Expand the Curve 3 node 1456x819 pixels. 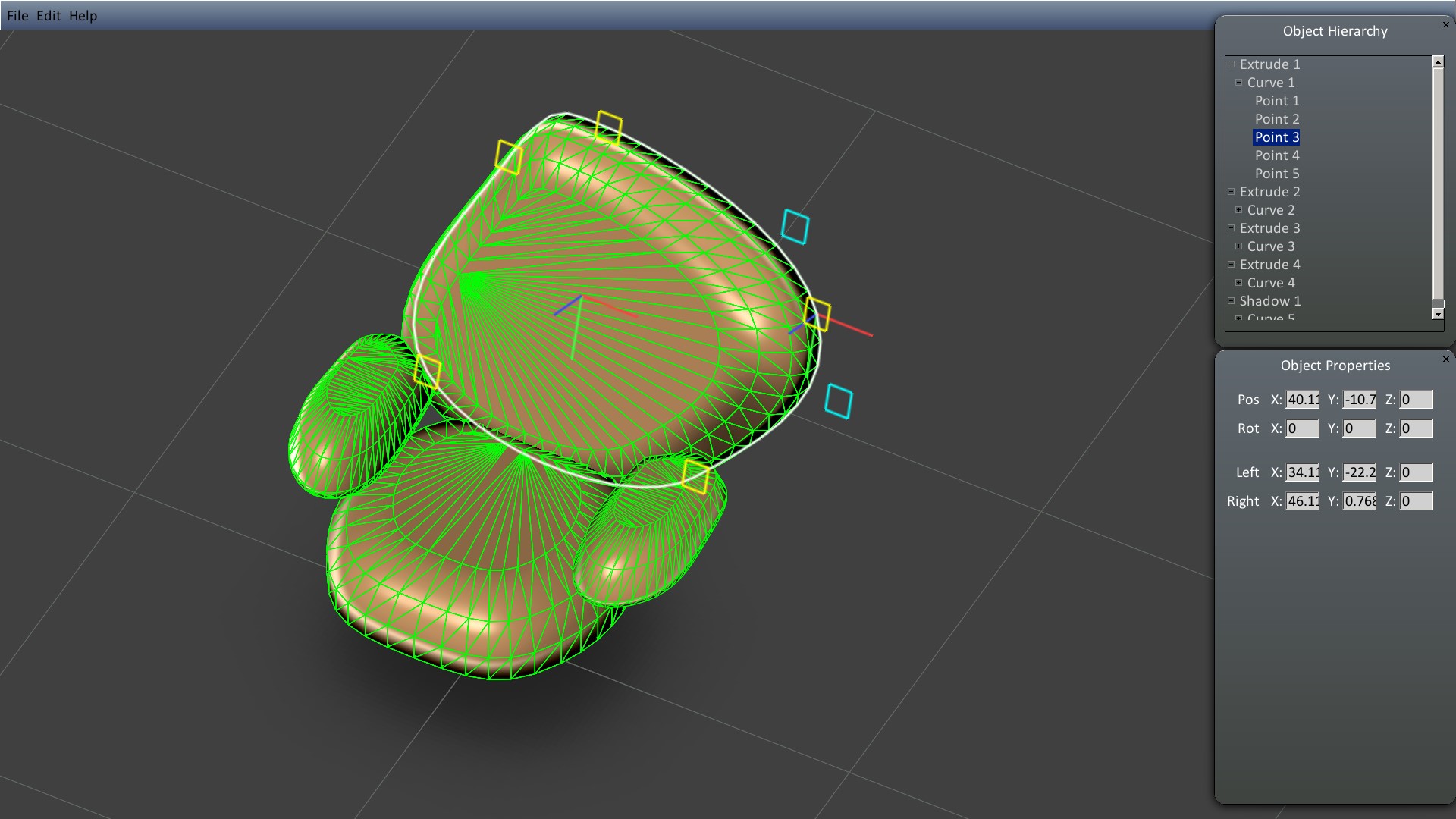tap(1239, 246)
